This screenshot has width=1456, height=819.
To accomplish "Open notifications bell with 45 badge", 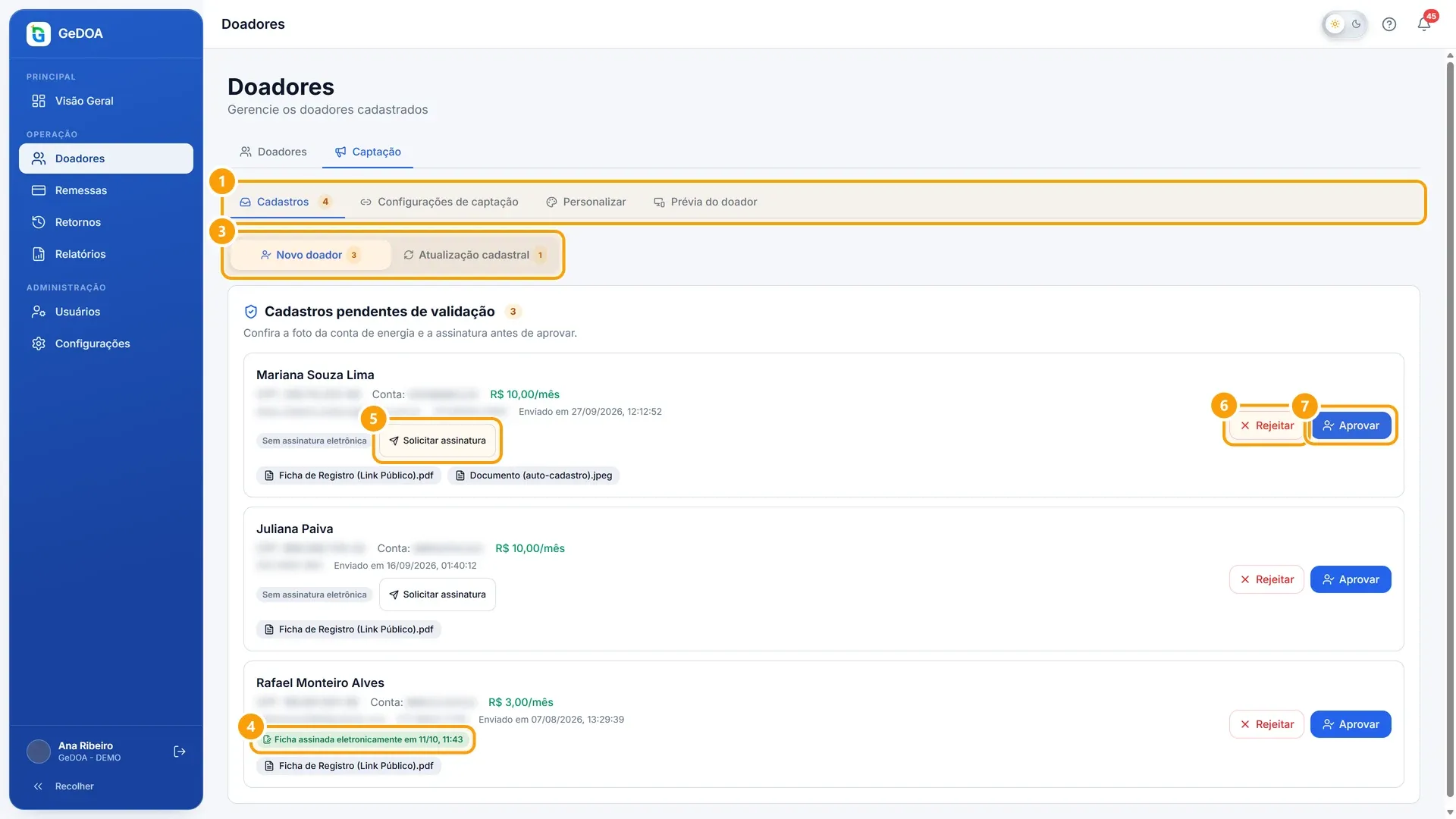I will (1424, 24).
